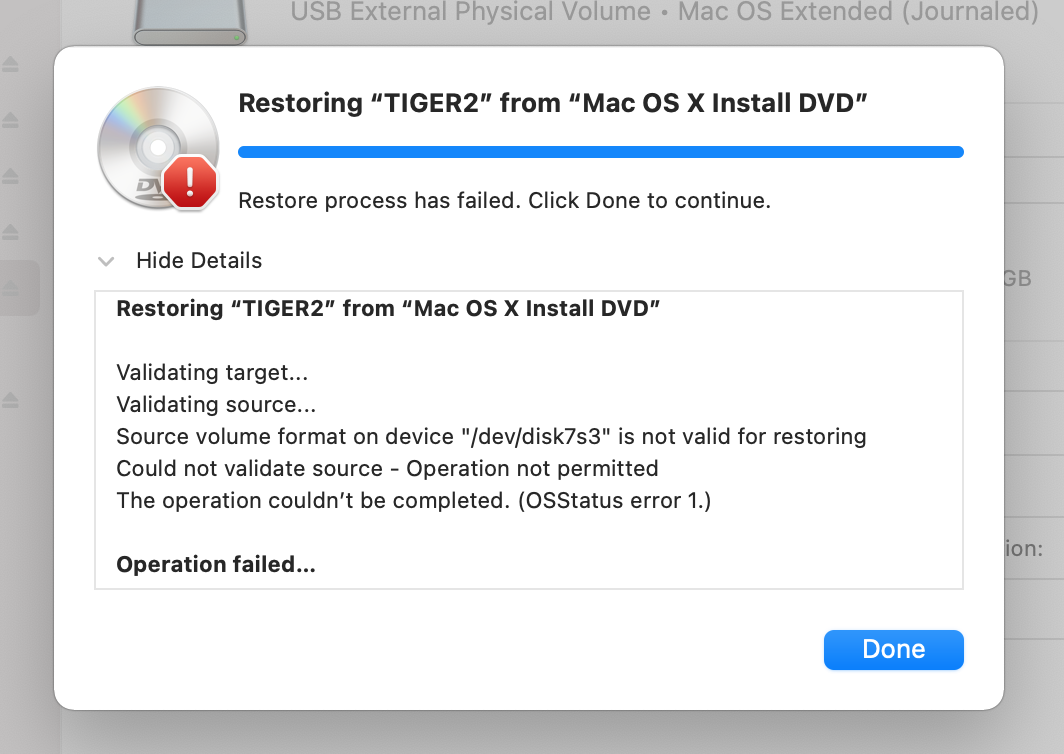Click the external drive icon behind dialog
This screenshot has height=754, width=1064.
click(x=190, y=22)
